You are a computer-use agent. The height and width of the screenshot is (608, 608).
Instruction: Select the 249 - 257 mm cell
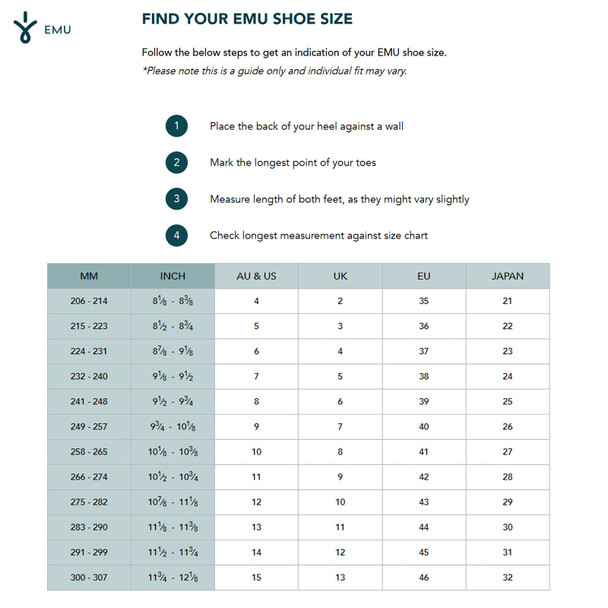tap(89, 427)
